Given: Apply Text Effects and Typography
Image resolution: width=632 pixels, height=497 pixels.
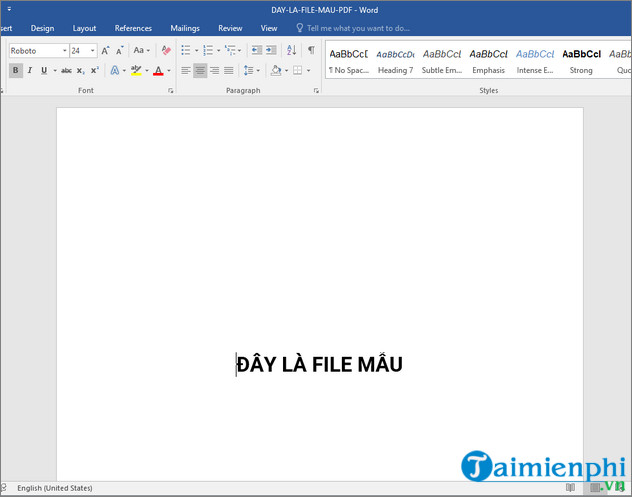Looking at the screenshot, I should pos(115,71).
